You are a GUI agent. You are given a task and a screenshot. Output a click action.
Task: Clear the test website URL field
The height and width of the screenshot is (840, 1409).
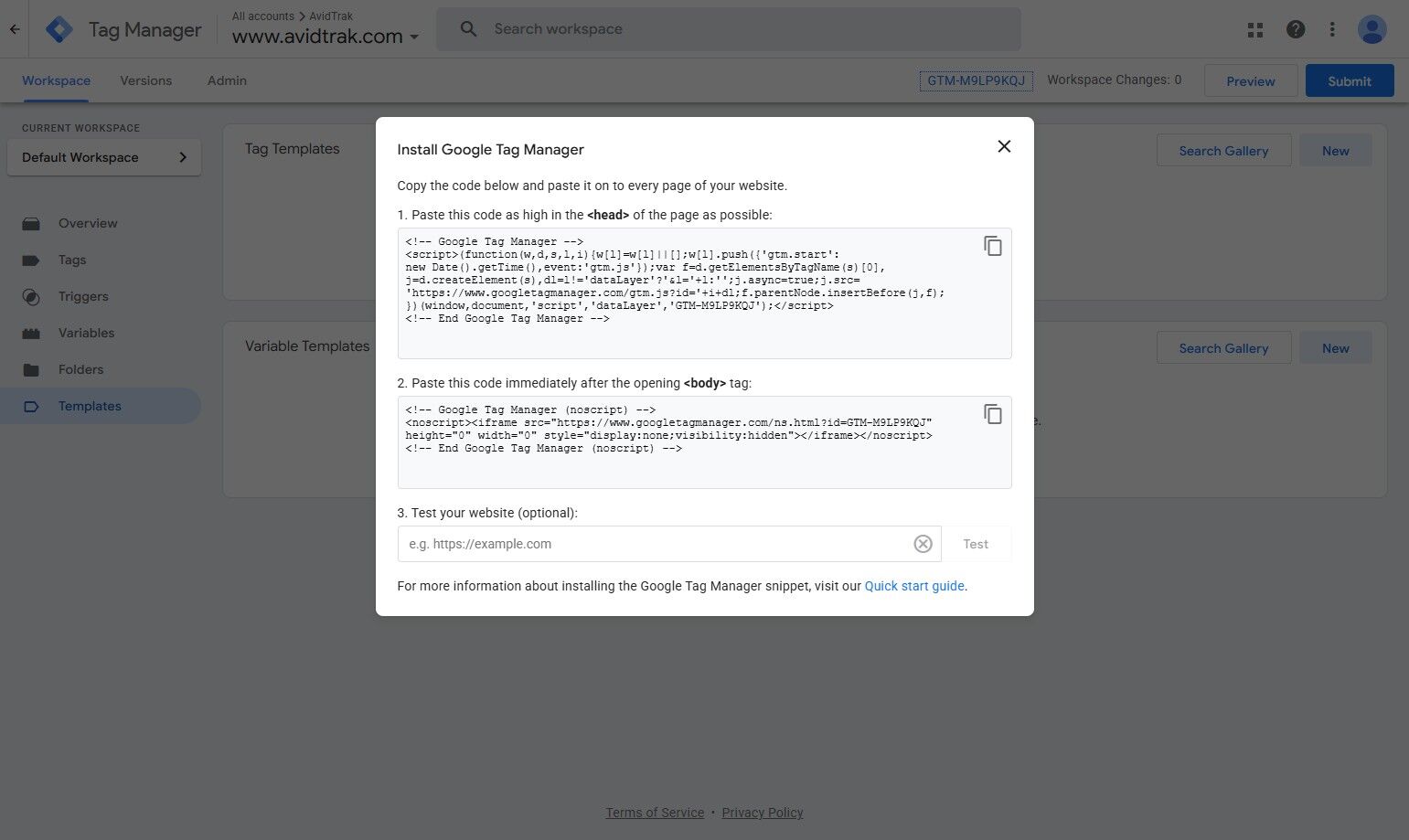923,544
